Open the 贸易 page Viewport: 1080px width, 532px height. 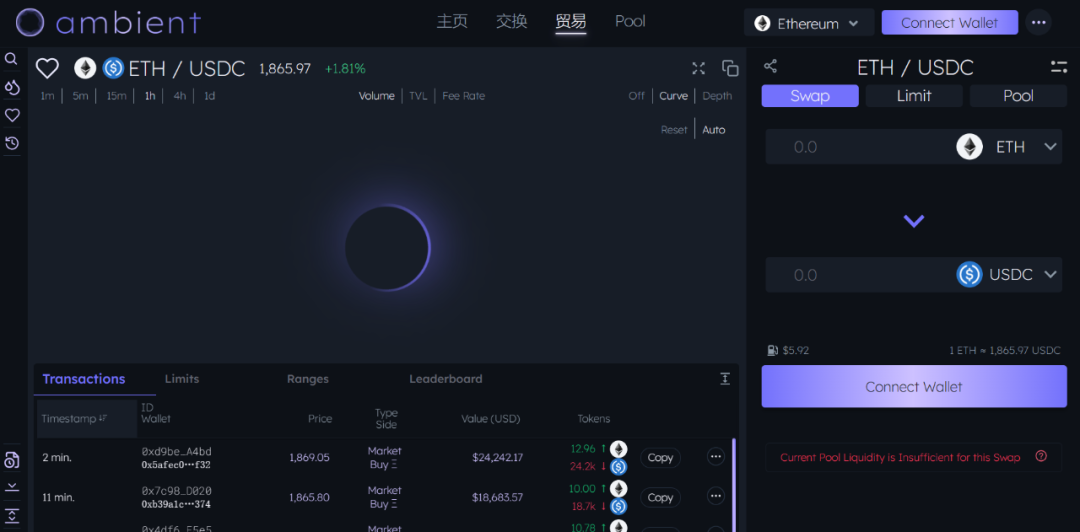(571, 21)
